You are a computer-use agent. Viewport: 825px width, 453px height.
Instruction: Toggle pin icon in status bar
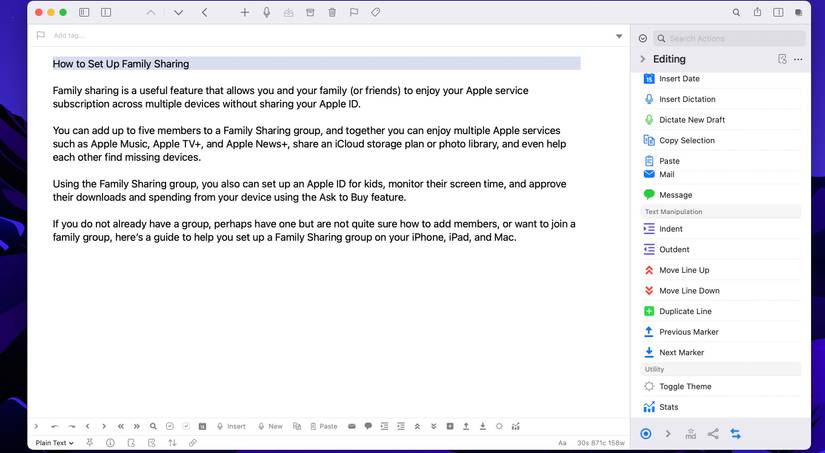[x=90, y=442]
